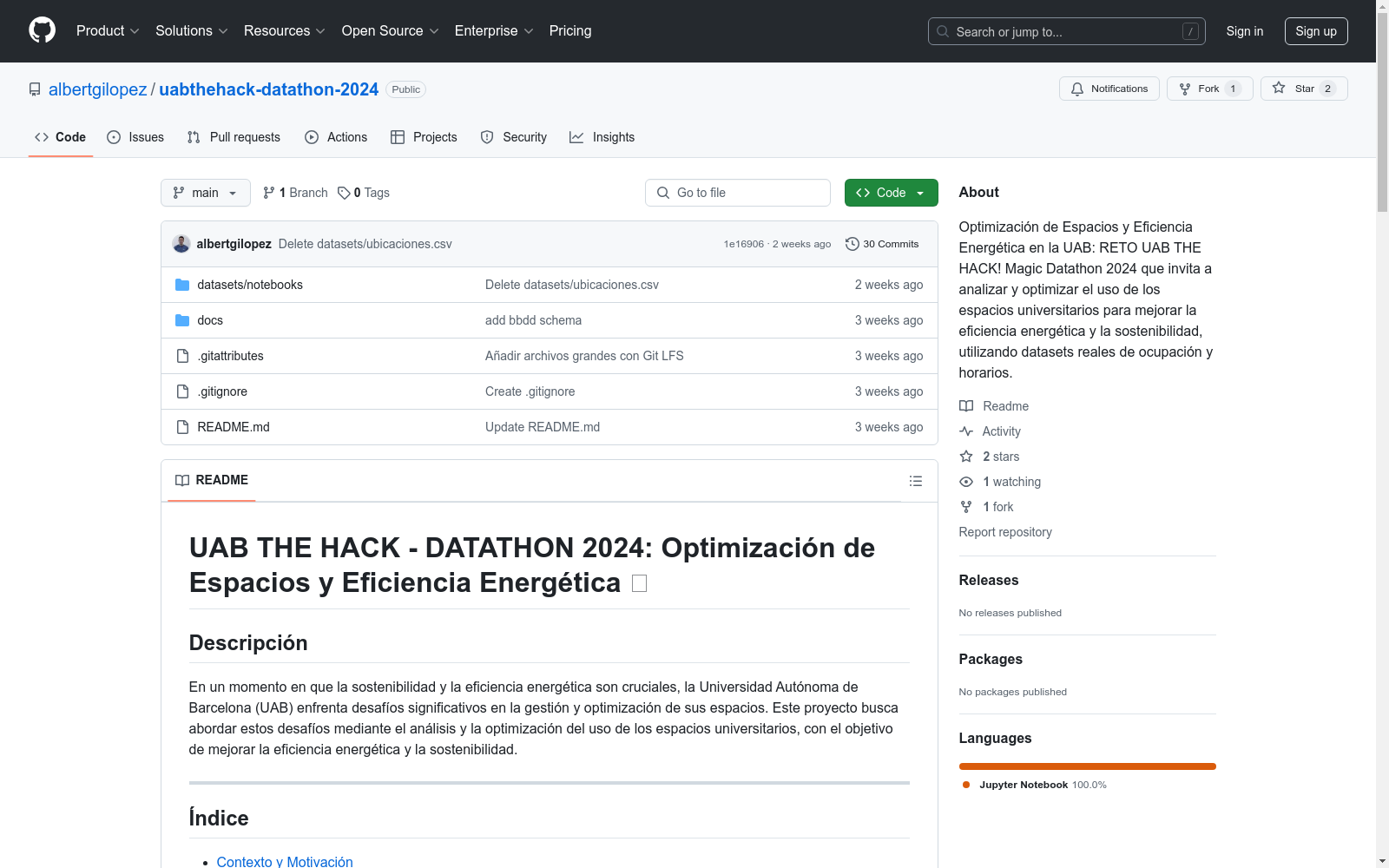
Task: Click the Search or jump to field
Action: (x=1067, y=31)
